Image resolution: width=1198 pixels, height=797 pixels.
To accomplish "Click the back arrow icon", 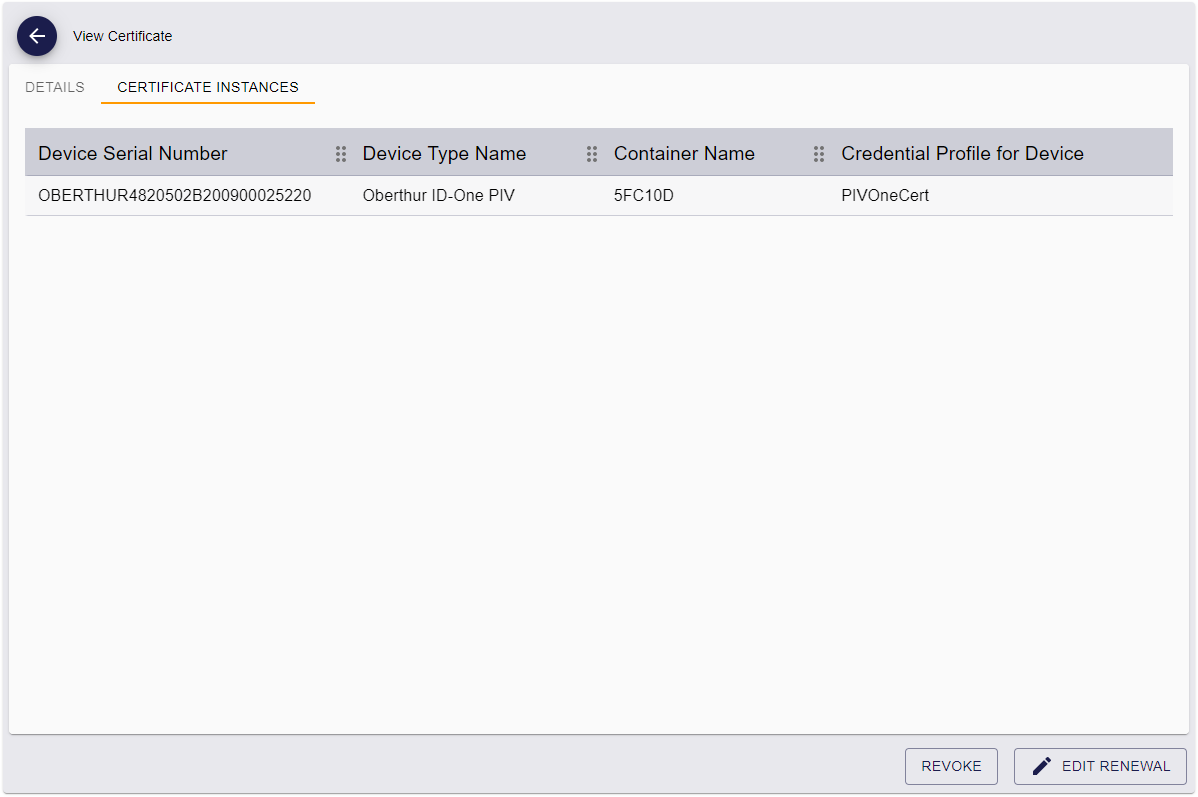I will [x=37, y=36].
